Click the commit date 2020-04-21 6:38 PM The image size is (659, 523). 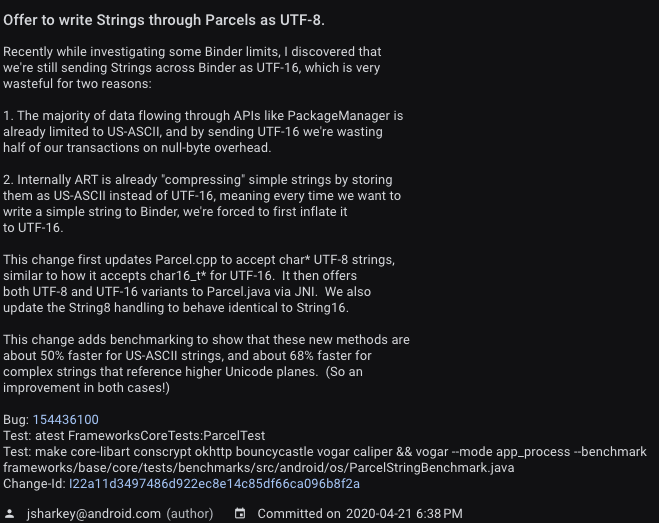pos(404,514)
